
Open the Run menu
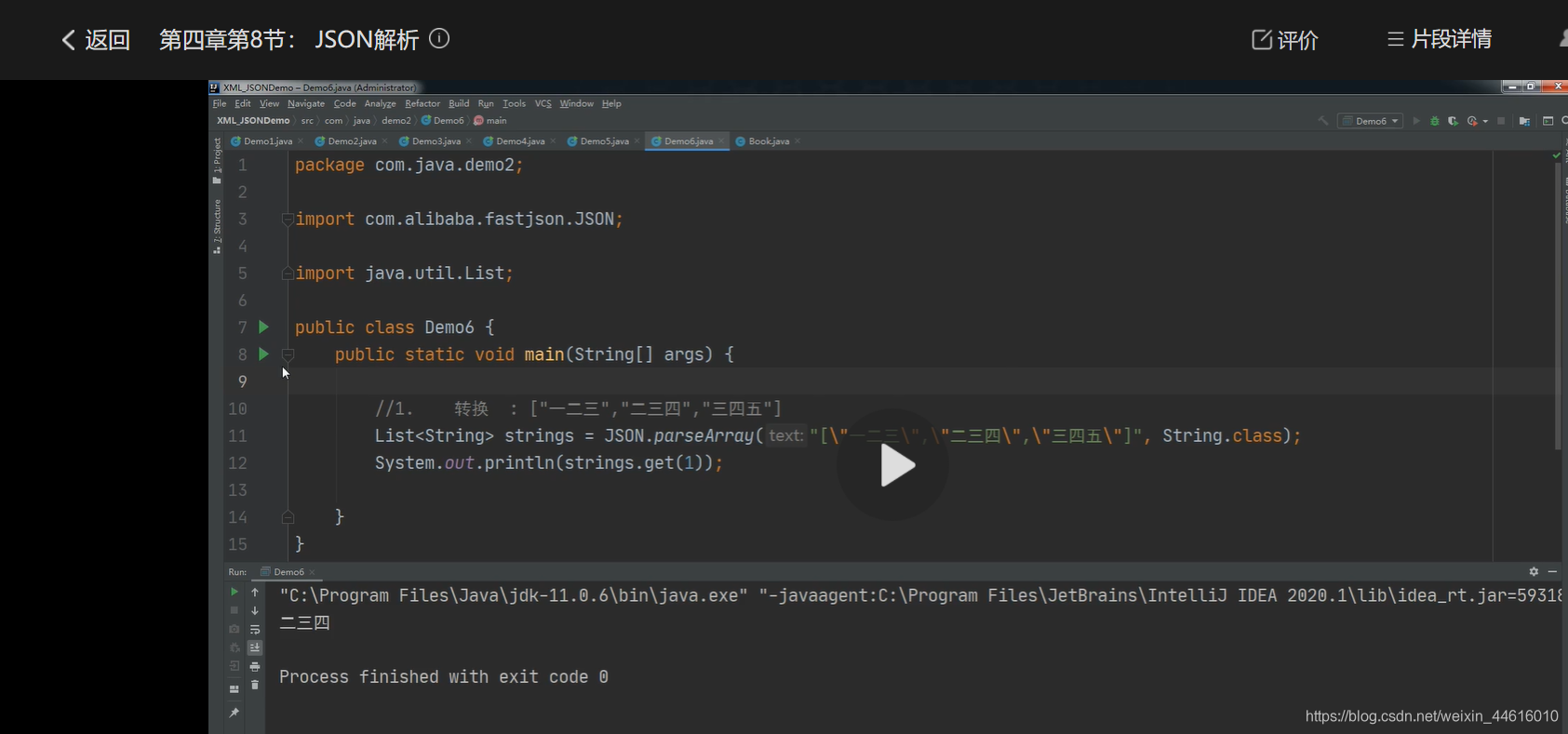pos(486,103)
